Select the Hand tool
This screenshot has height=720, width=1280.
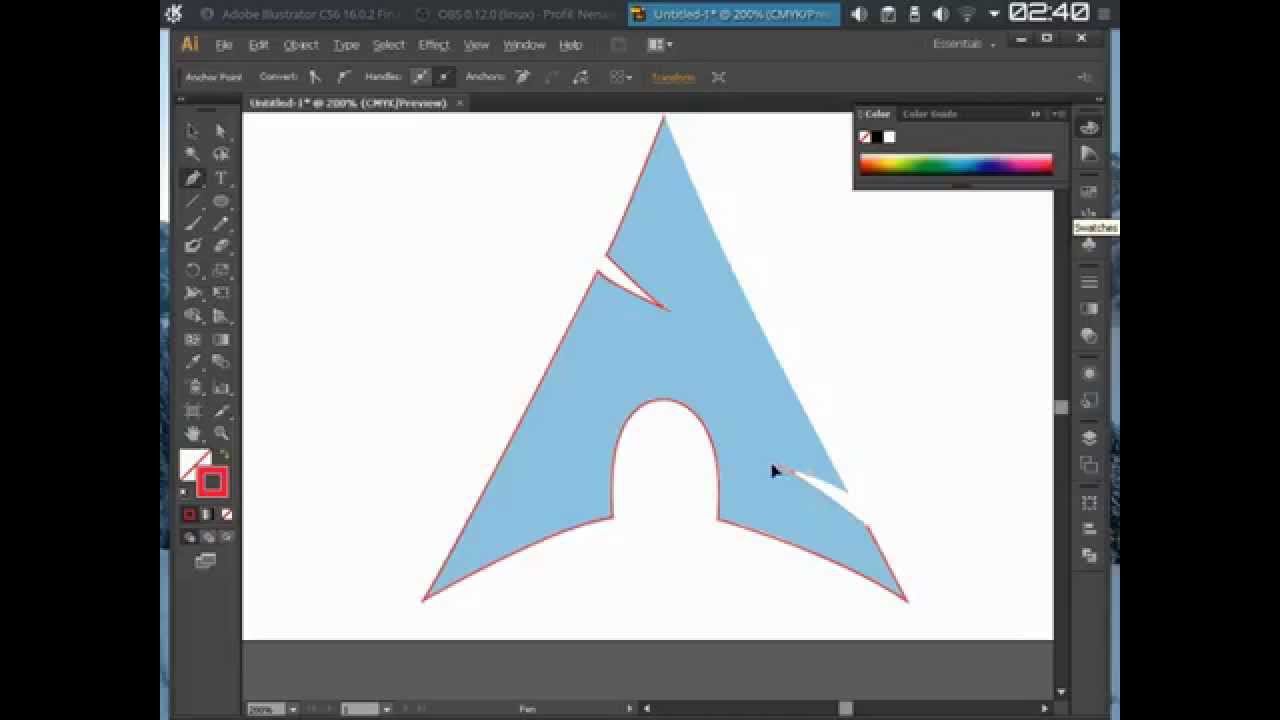(x=192, y=434)
